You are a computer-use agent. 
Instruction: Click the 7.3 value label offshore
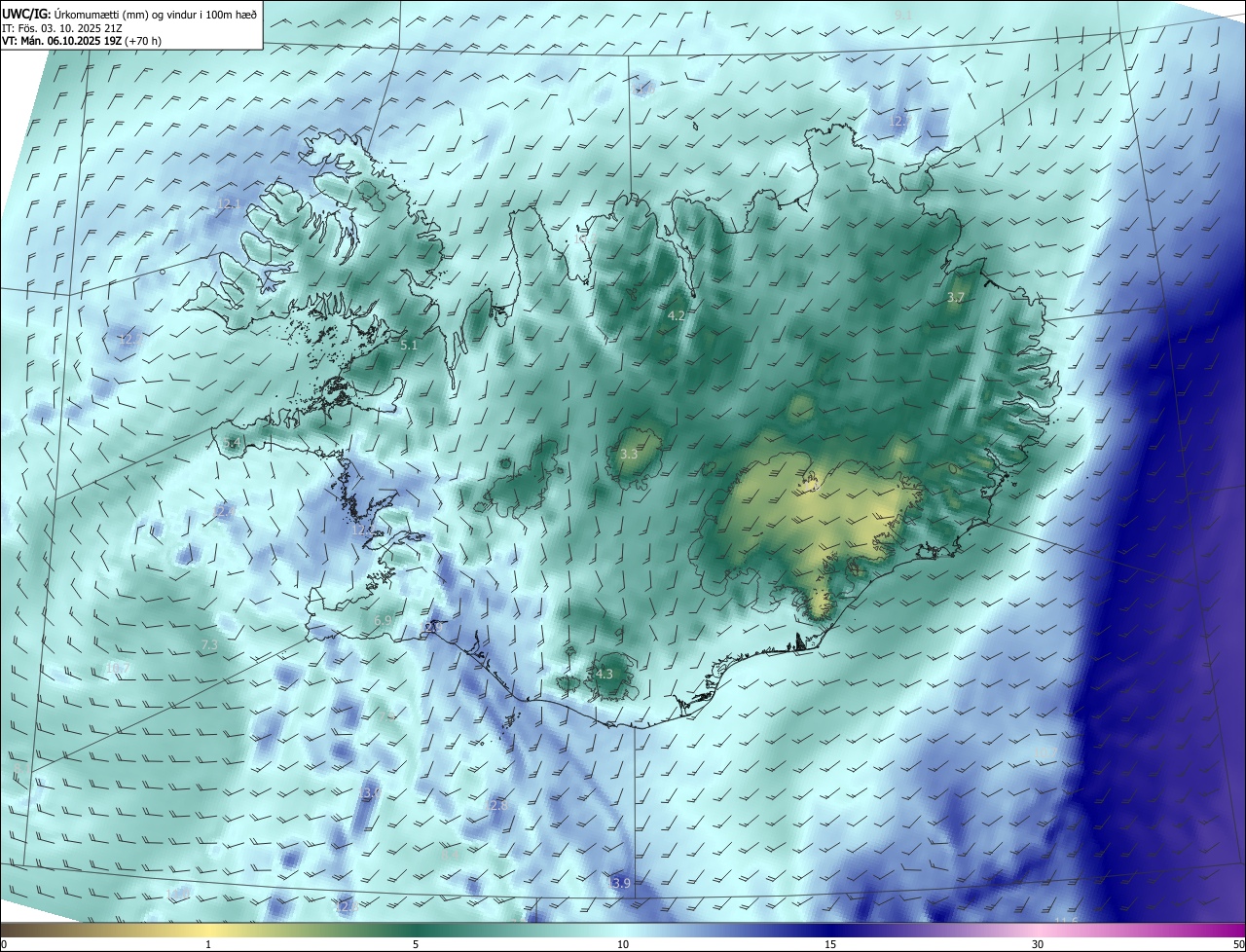pos(209,644)
